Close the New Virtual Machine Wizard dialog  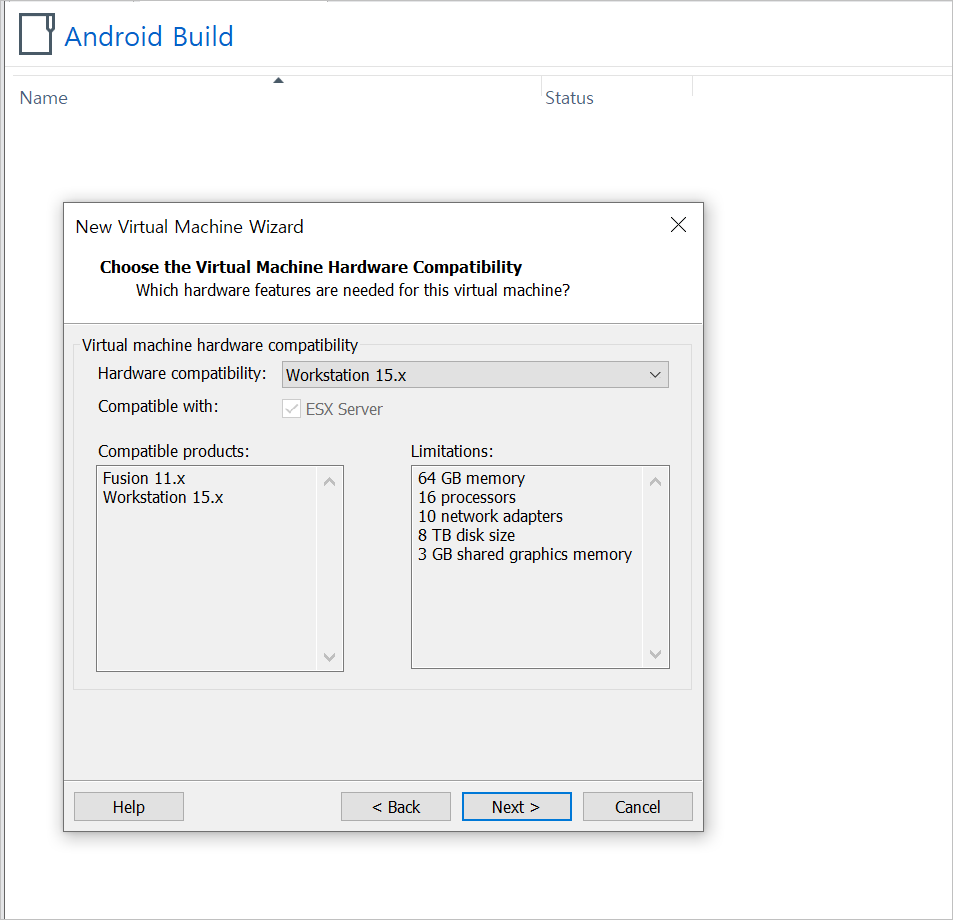678,225
